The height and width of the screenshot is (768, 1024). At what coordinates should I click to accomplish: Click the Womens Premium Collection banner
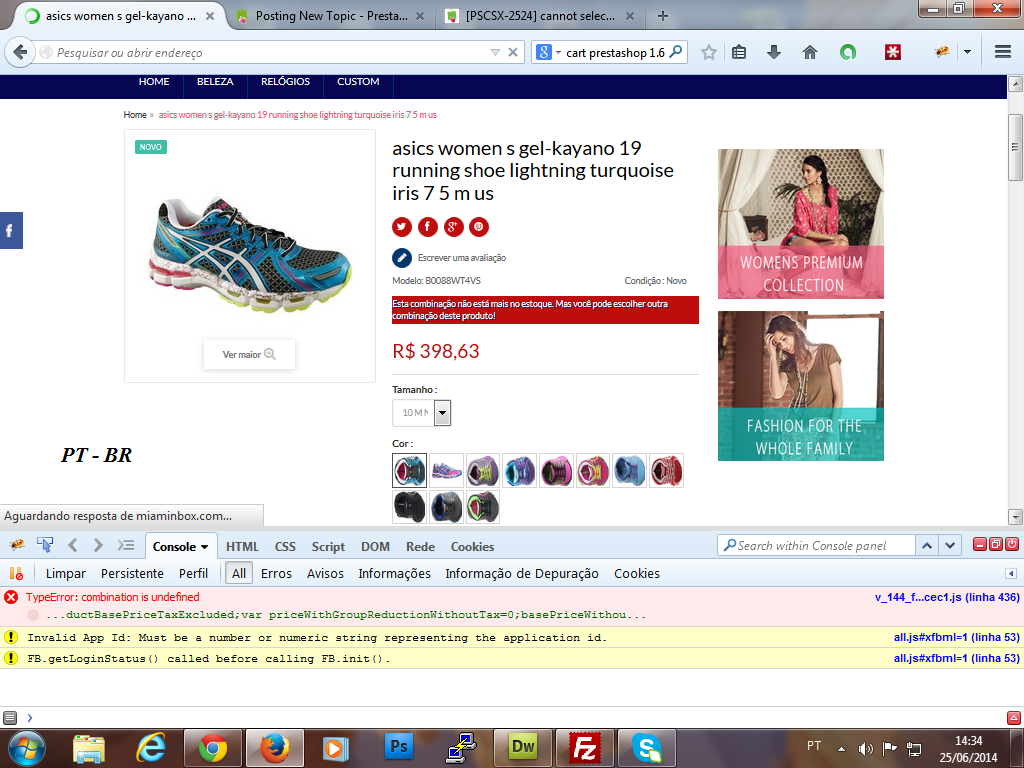pyautogui.click(x=801, y=224)
